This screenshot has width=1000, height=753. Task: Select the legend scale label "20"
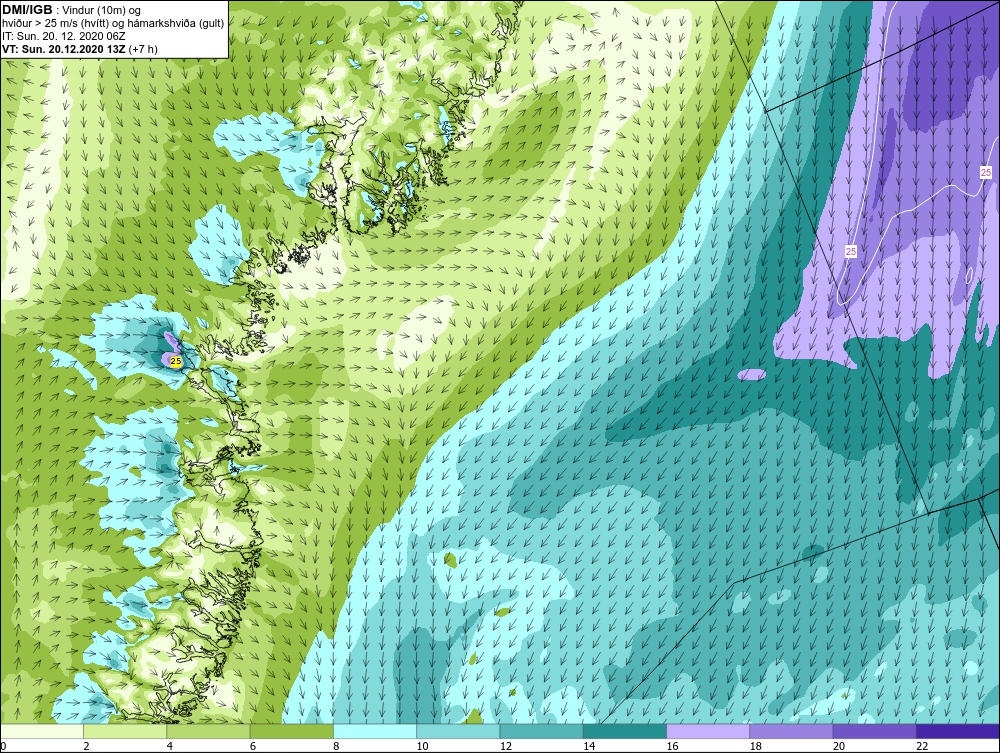click(x=839, y=746)
